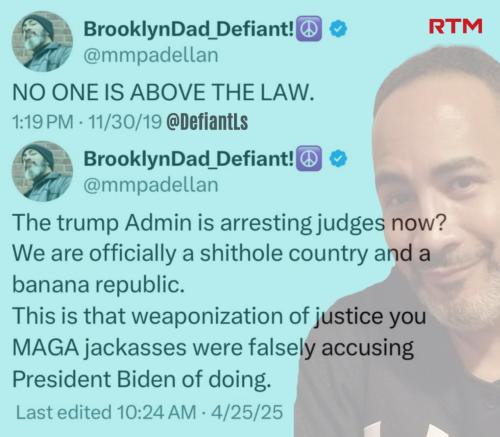Viewport: 500px width, 437px height.
Task: Click the @DefiantLs watermark text
Action: coord(207,122)
